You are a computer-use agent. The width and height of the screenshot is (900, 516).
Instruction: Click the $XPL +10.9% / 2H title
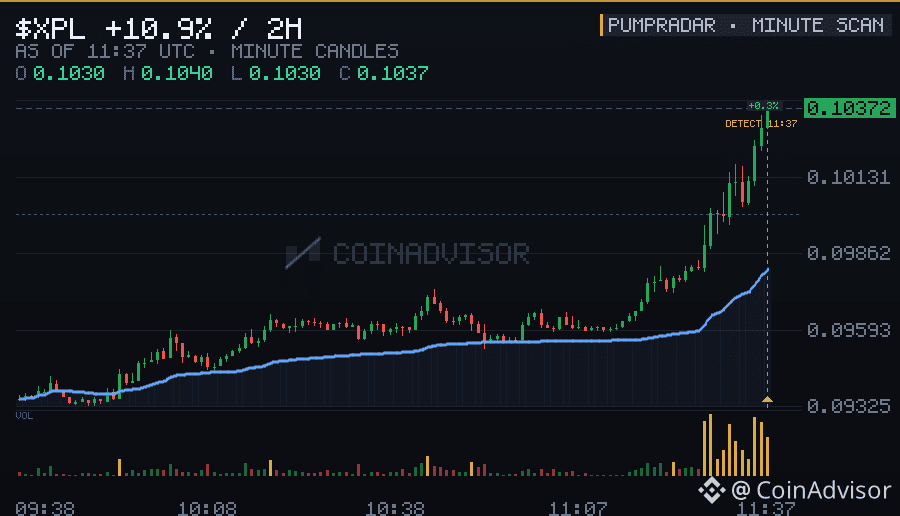pyautogui.click(x=158, y=28)
